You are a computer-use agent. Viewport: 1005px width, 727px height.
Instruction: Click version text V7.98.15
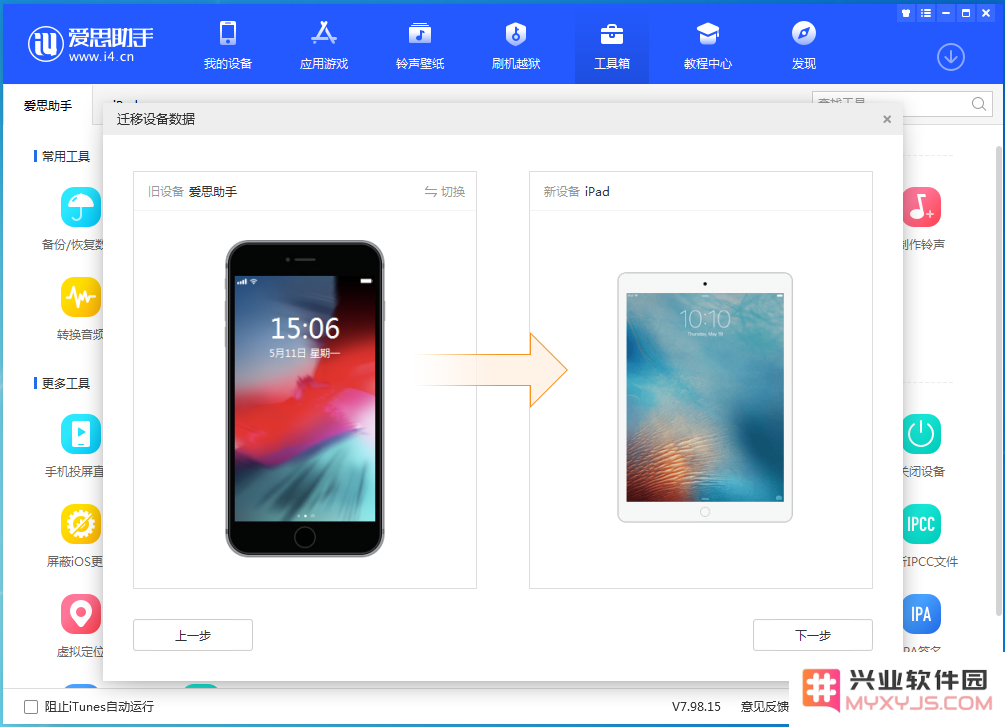click(696, 706)
